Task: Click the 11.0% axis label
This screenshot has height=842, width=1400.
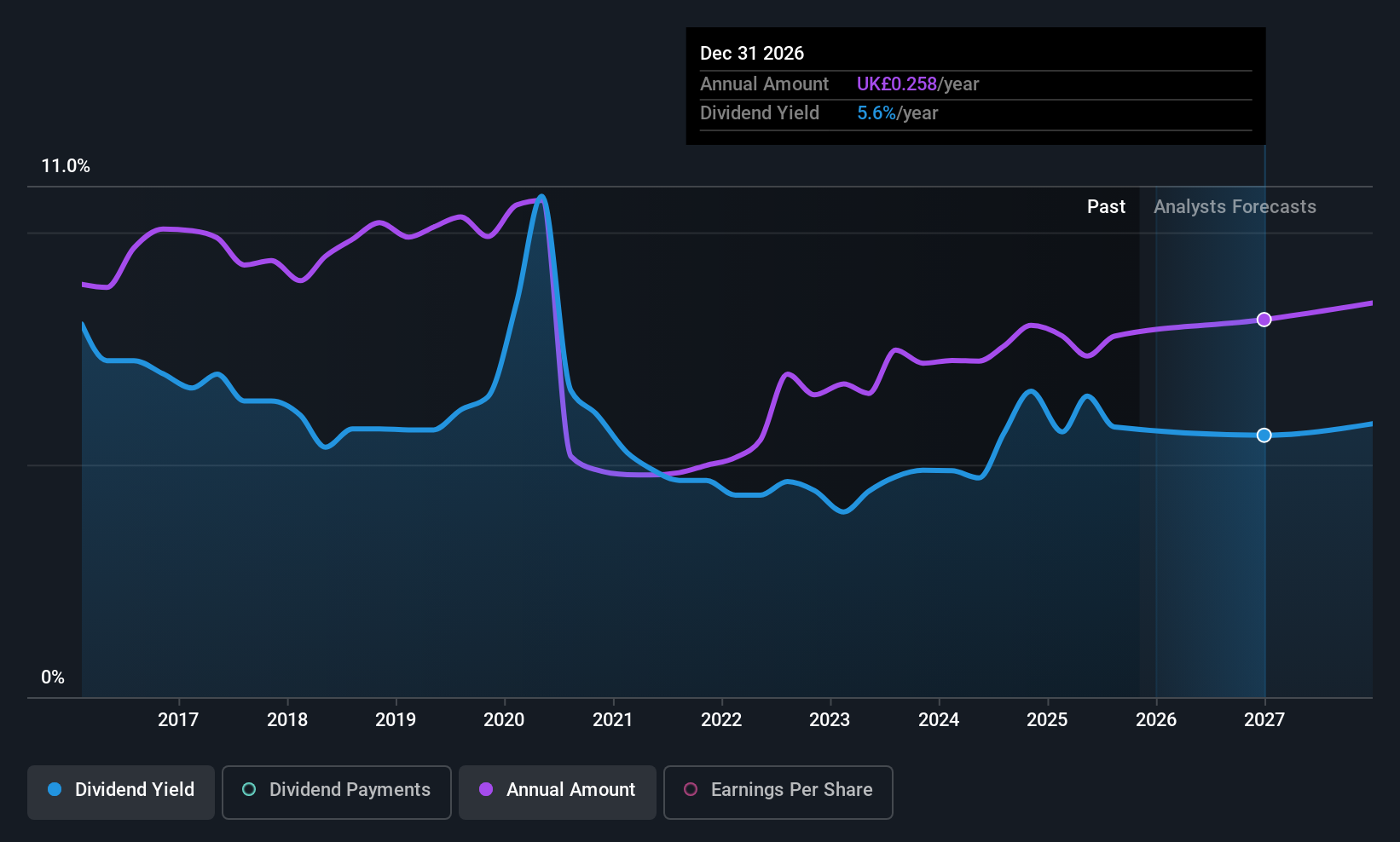Action: pyautogui.click(x=66, y=166)
